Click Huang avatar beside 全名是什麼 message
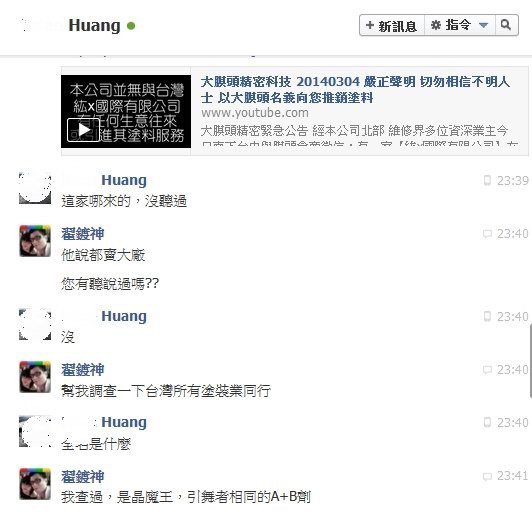 click(35, 431)
